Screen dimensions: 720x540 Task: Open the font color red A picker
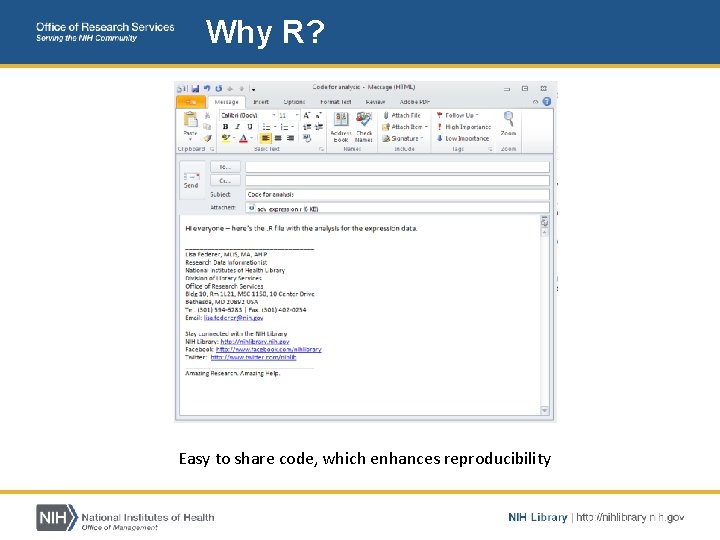tap(246, 138)
